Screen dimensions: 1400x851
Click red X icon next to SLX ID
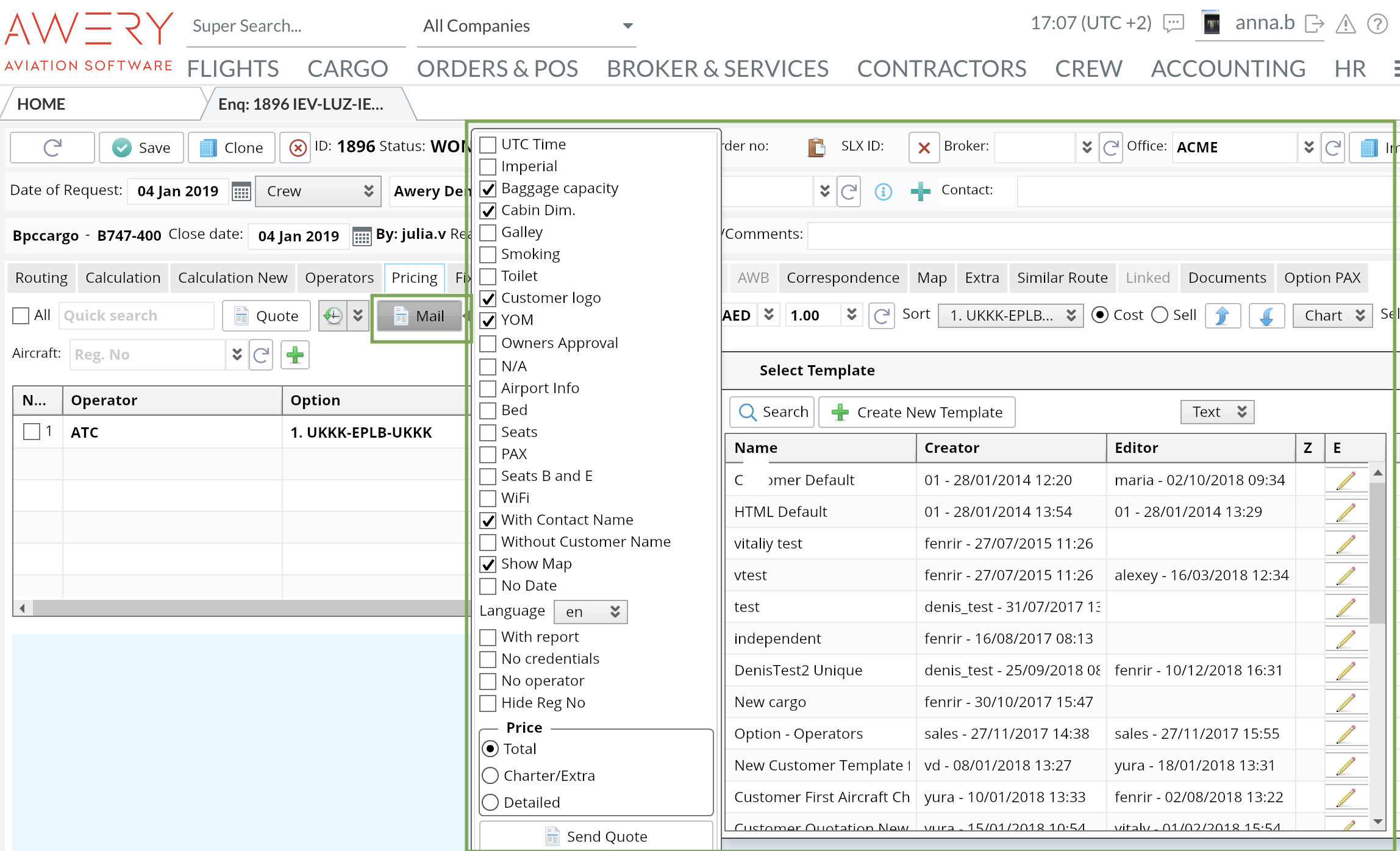tap(924, 148)
